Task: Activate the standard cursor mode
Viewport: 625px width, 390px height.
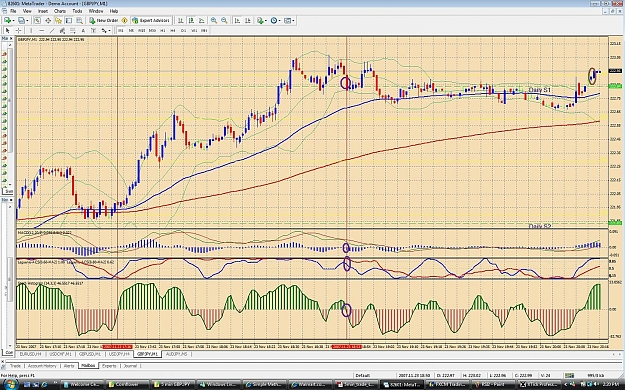Action: click(x=8, y=30)
